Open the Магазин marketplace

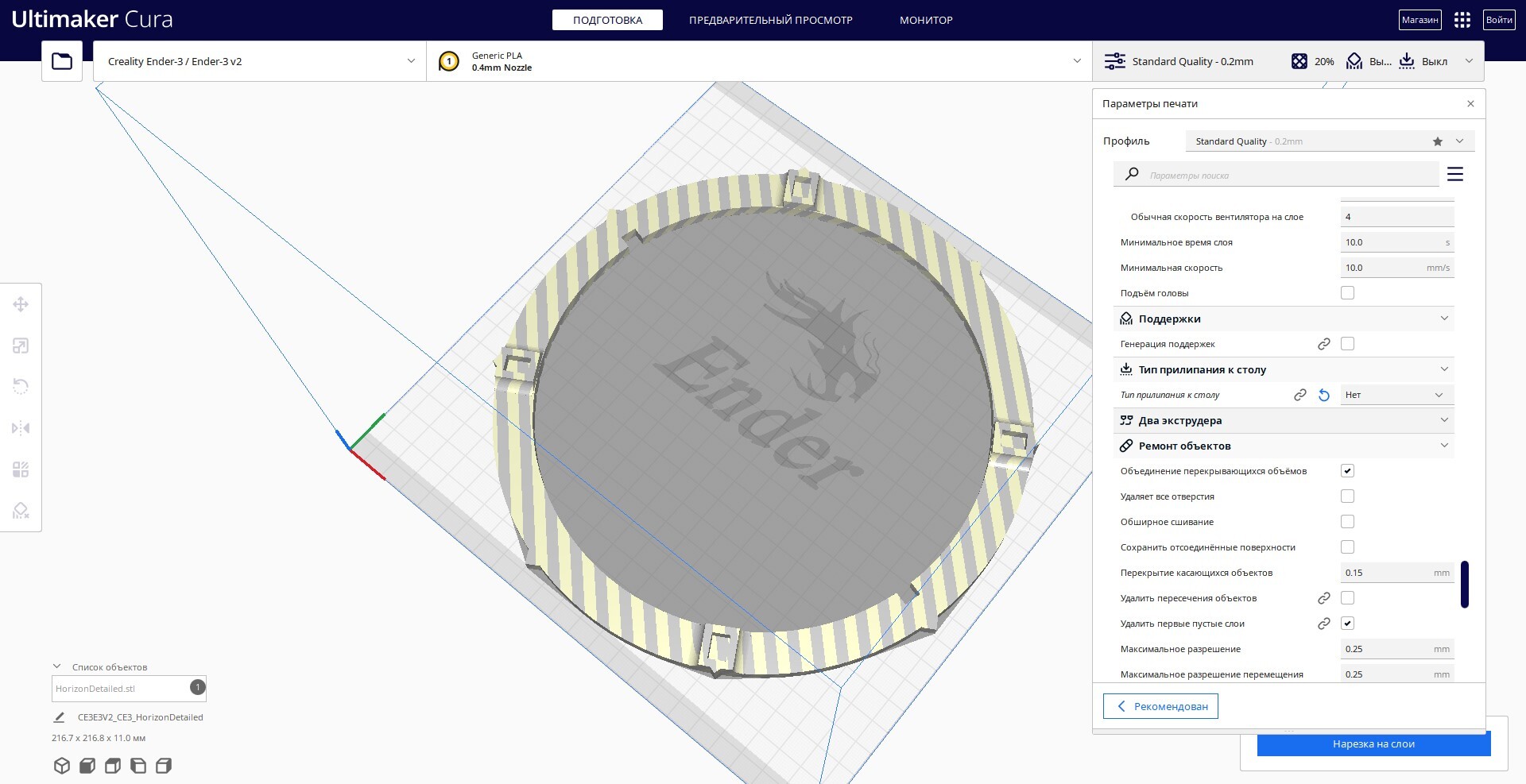(x=1419, y=20)
